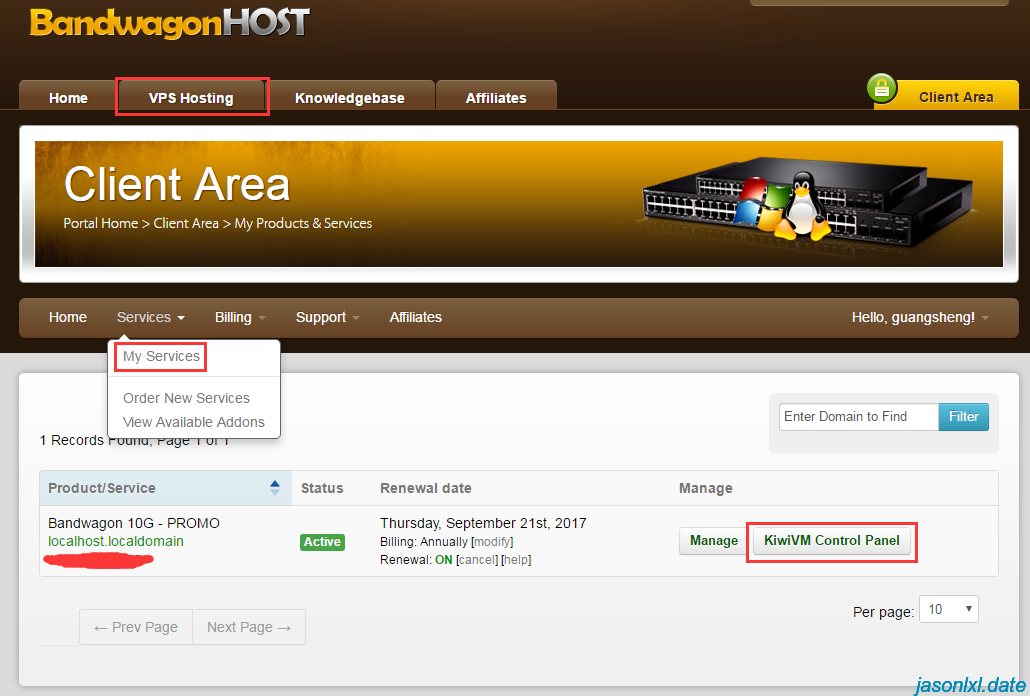Click the cancel renewal link
Screen dimensions: 1030x696
[x=477, y=560]
